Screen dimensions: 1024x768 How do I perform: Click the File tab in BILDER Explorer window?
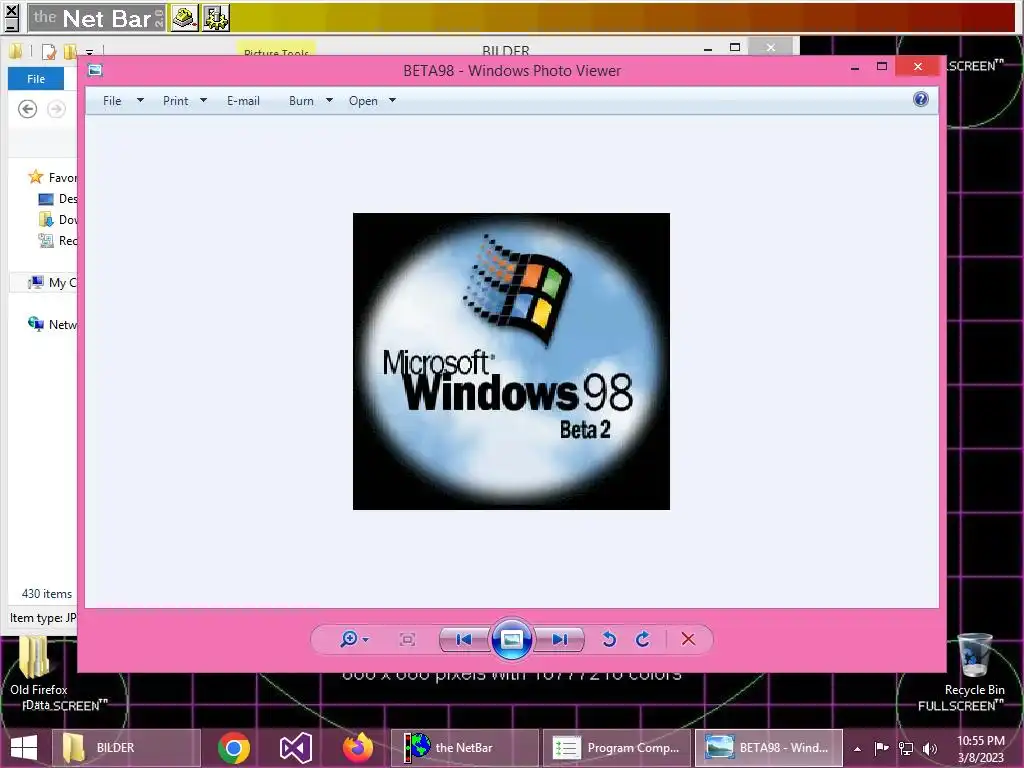tap(36, 79)
